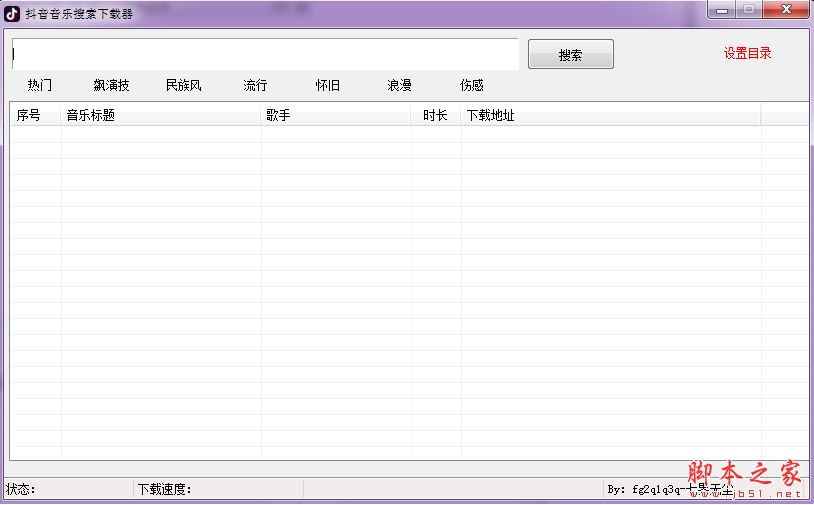Open the 设置目录 directory setting link
Viewport: 814px width, 505px height.
click(747, 53)
